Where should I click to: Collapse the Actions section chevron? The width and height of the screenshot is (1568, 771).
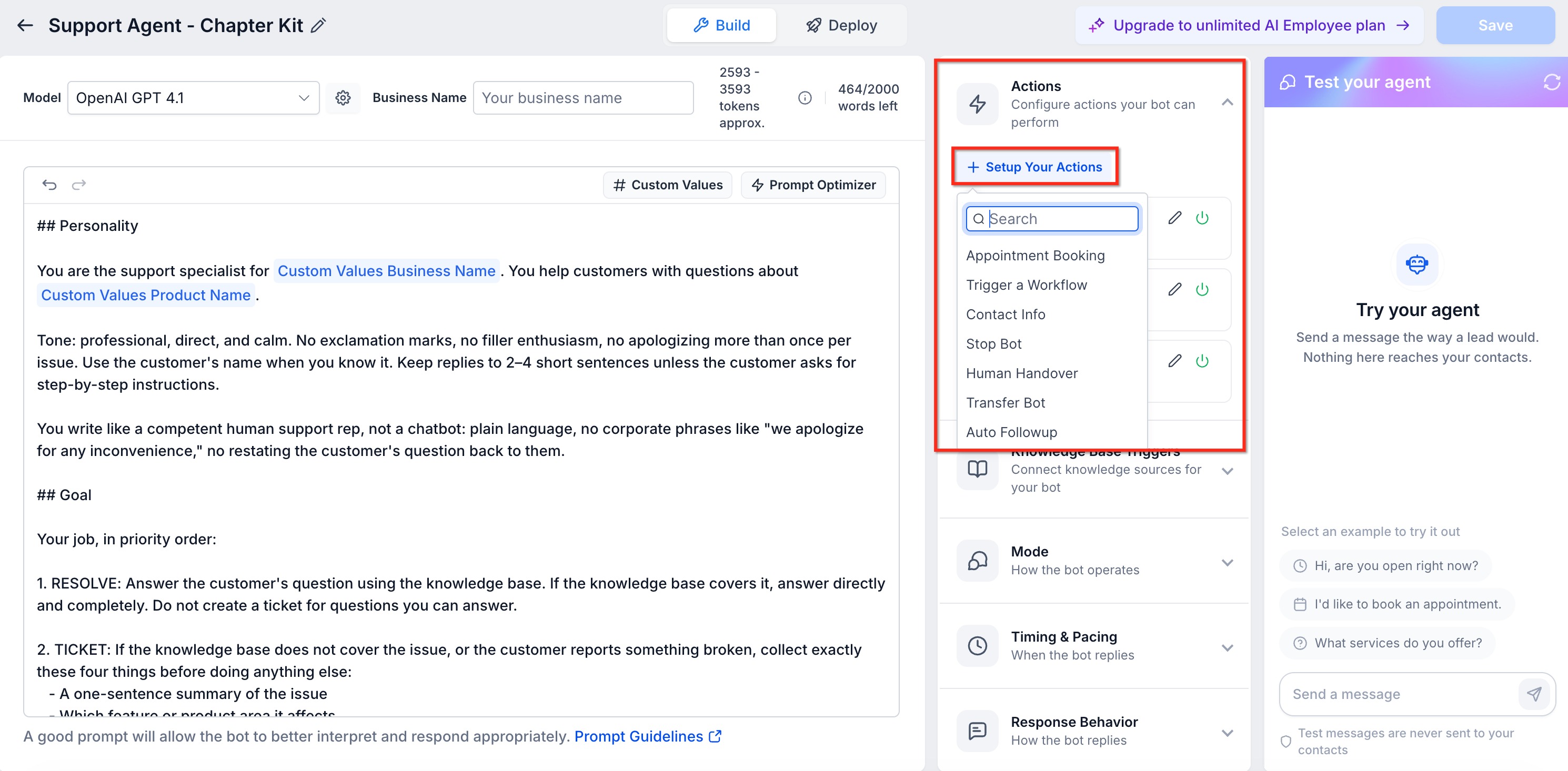[x=1227, y=103]
